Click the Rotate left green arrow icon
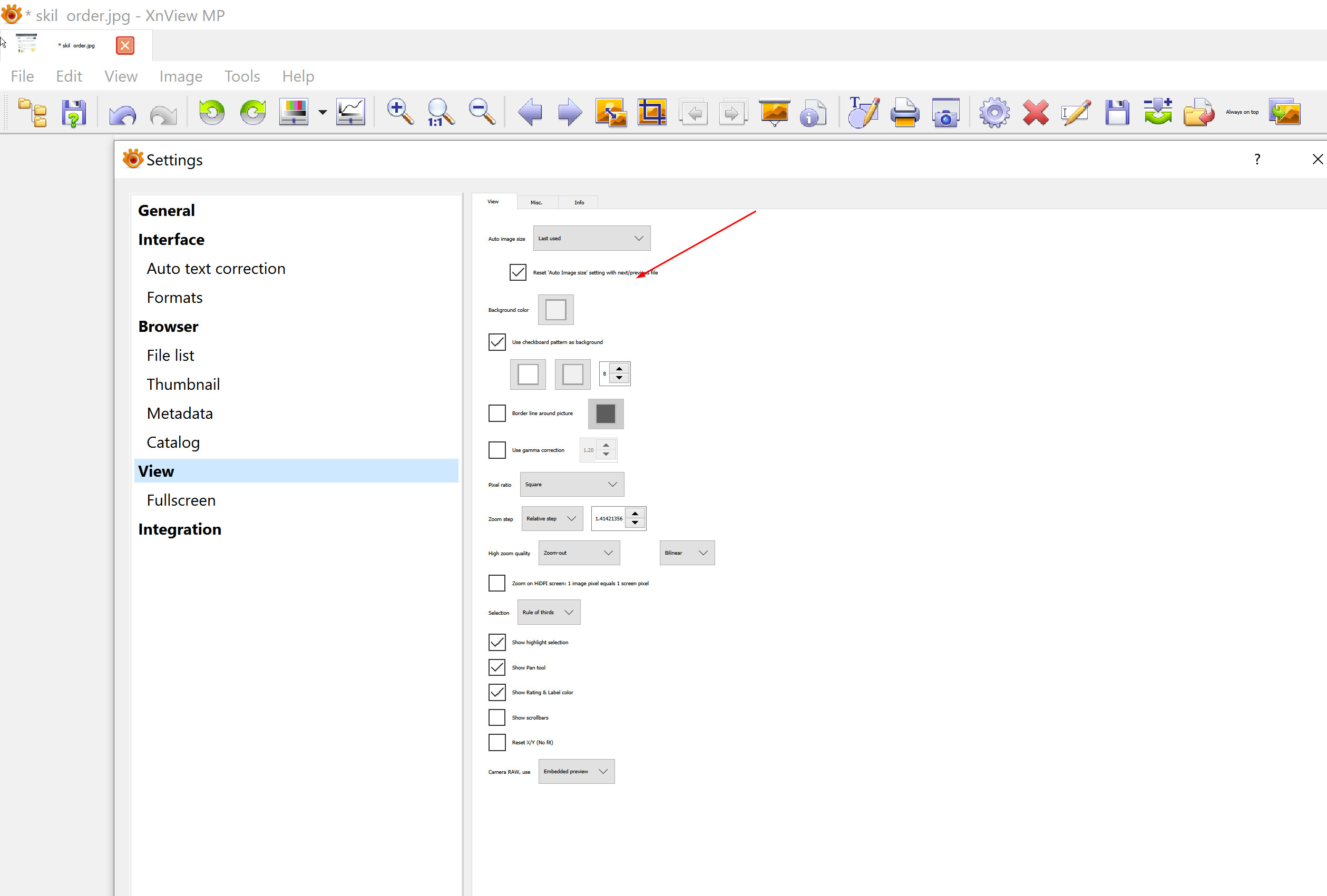 coord(212,111)
